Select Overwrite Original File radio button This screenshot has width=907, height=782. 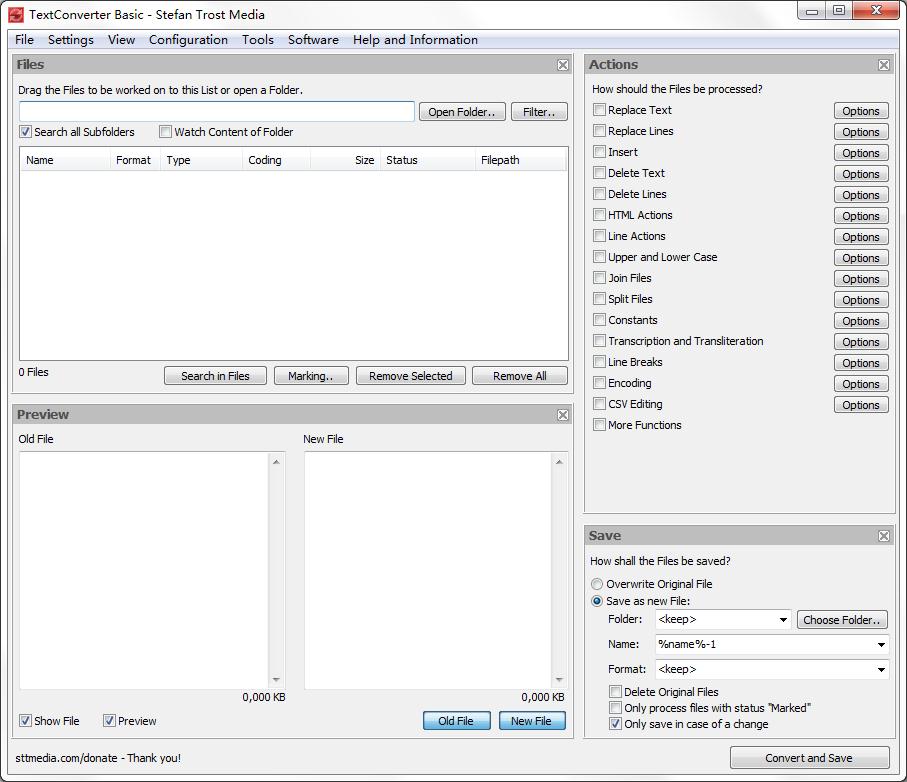click(x=597, y=584)
